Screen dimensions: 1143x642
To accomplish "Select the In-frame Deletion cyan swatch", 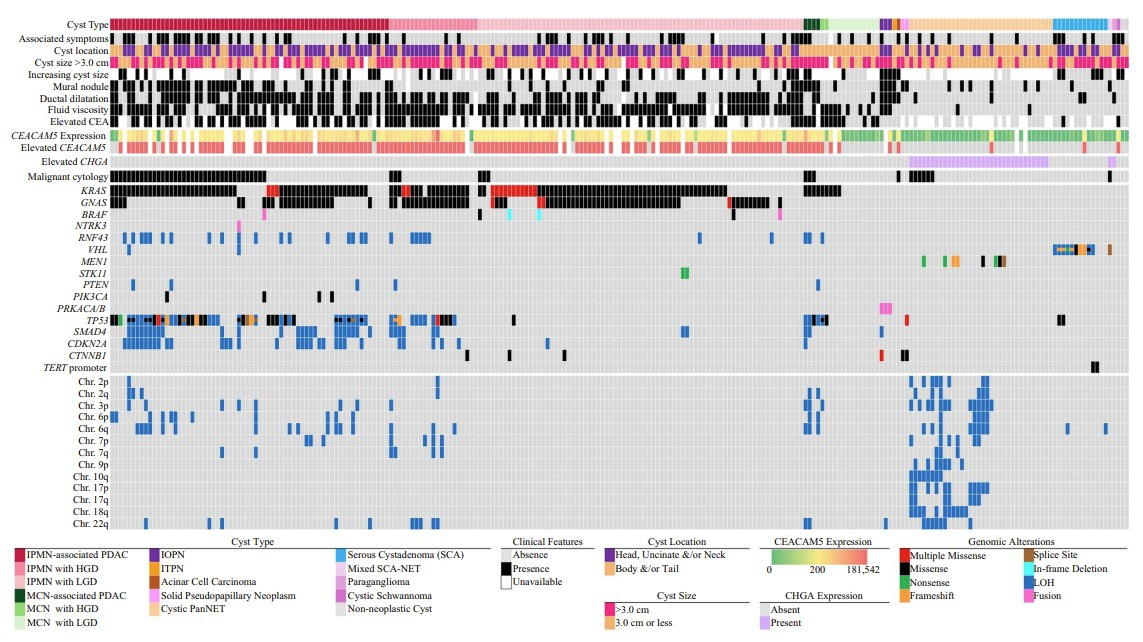I will [x=1029, y=568].
